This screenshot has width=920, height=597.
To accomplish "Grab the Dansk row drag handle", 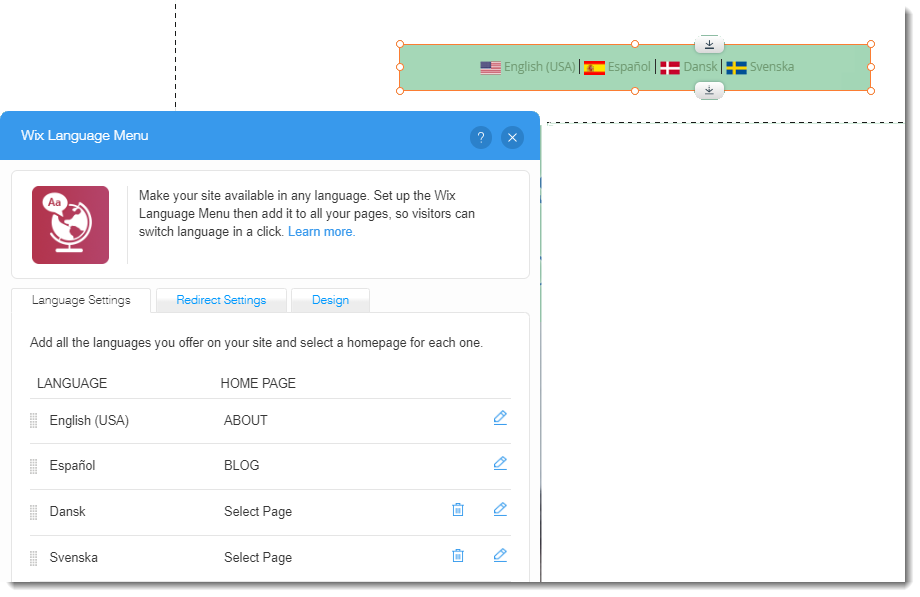I will pyautogui.click(x=33, y=512).
